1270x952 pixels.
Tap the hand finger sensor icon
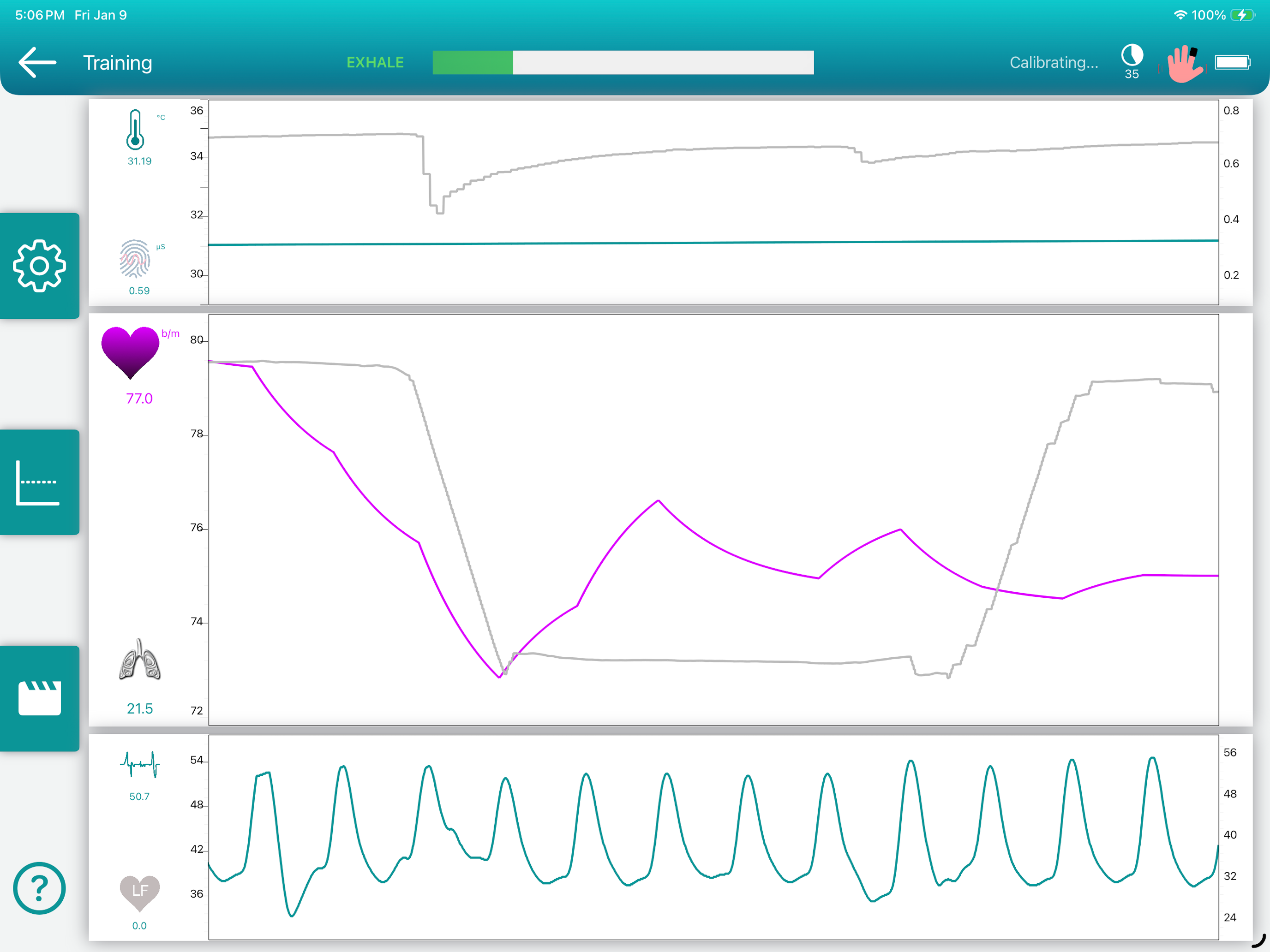(x=1185, y=64)
